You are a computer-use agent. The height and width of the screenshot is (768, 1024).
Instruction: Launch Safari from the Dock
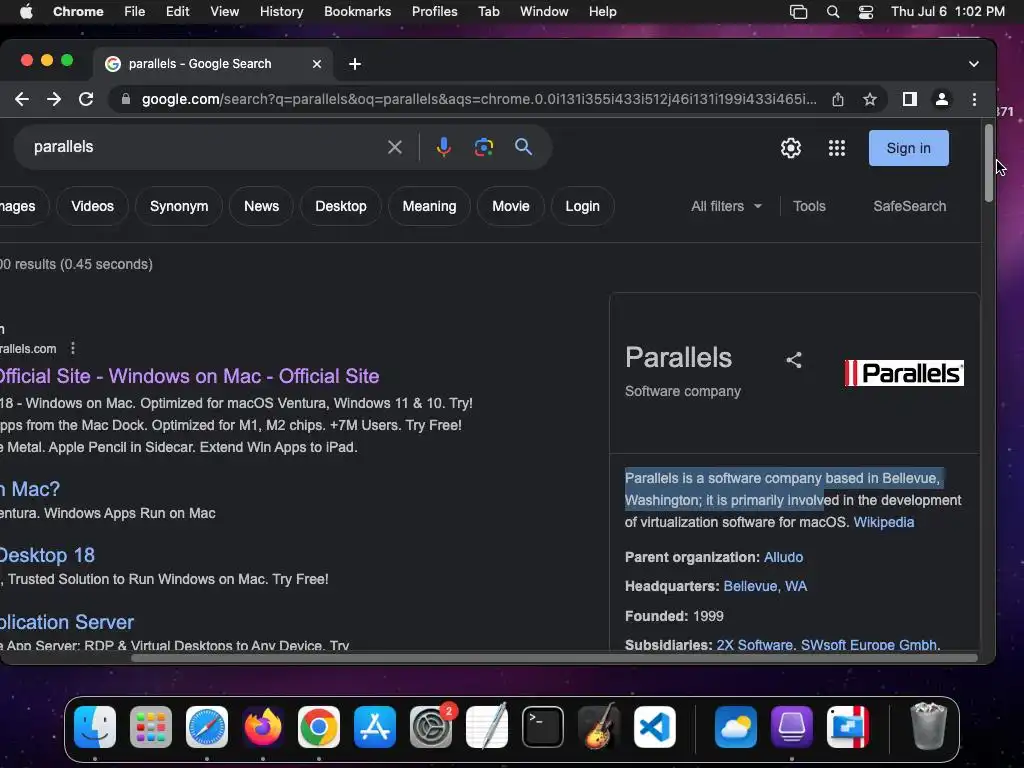207,727
